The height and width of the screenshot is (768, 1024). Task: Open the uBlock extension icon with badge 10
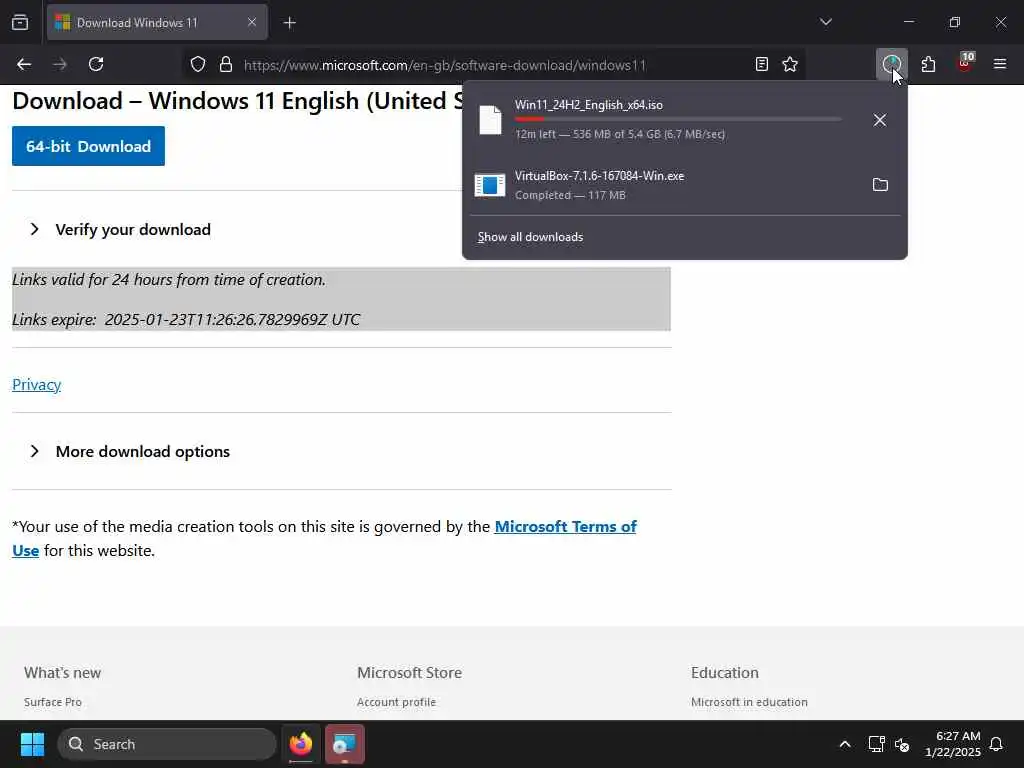[x=965, y=63]
